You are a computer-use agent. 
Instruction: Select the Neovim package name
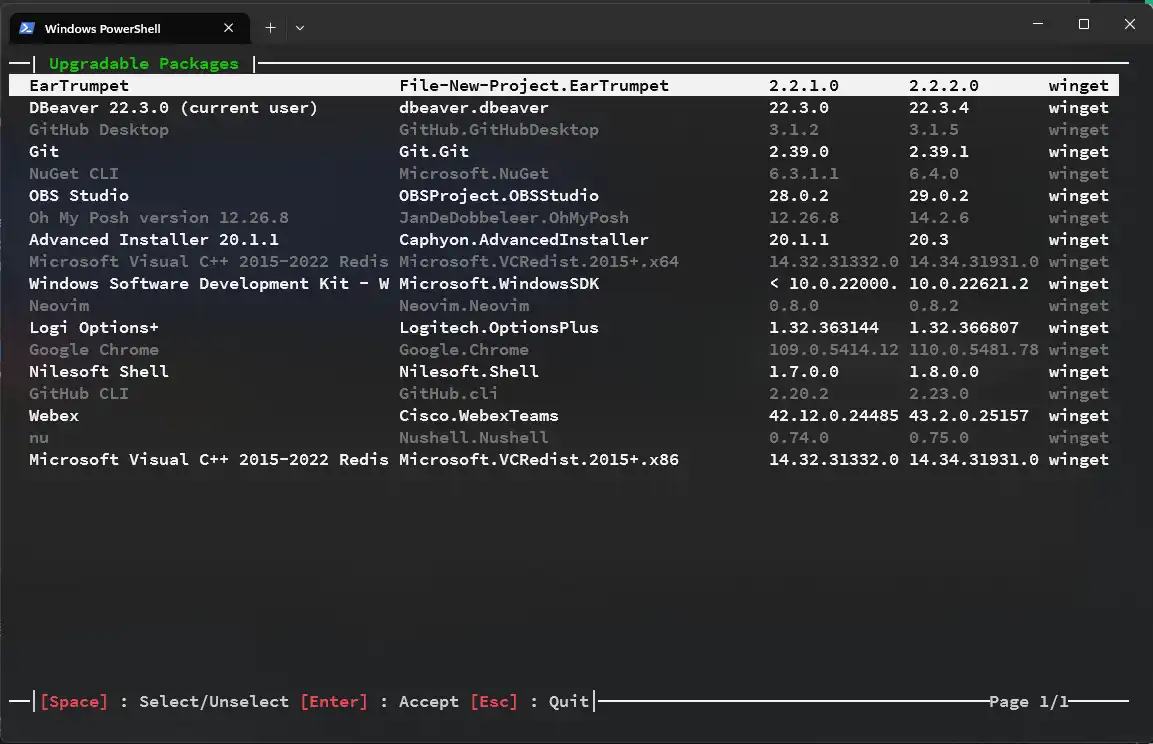click(59, 306)
